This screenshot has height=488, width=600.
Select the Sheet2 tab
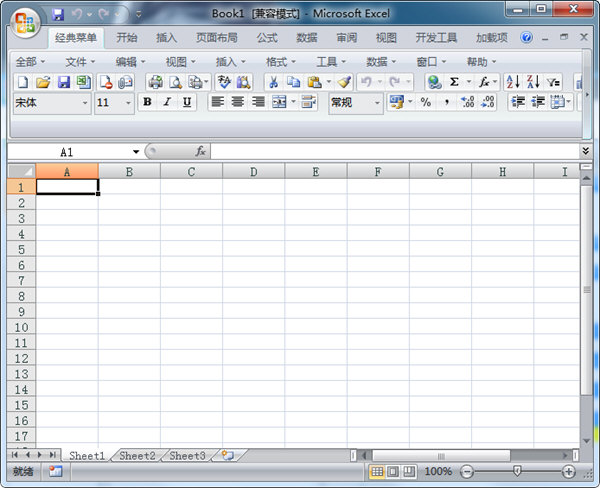pyautogui.click(x=137, y=455)
